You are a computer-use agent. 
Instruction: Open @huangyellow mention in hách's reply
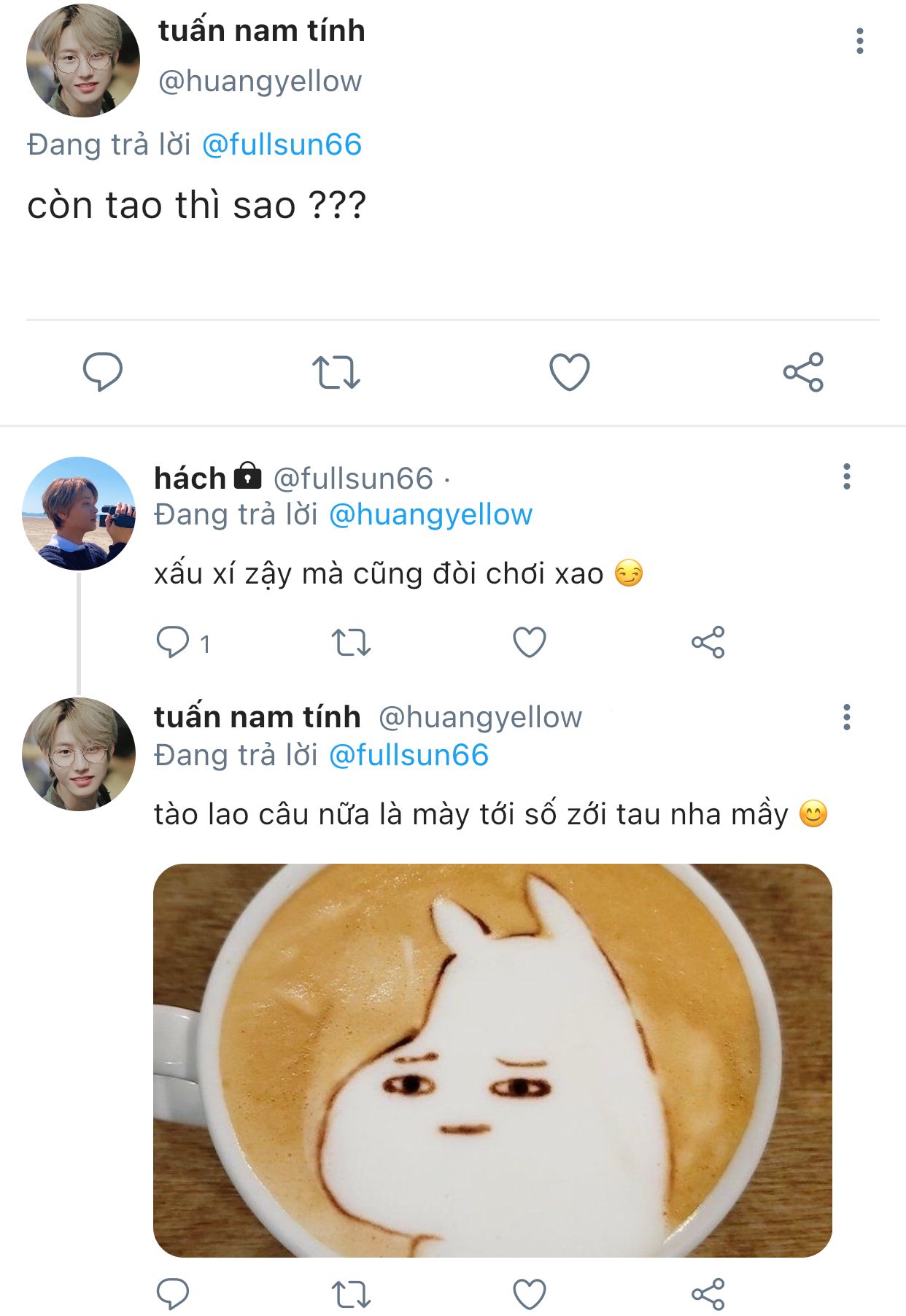pos(430,515)
